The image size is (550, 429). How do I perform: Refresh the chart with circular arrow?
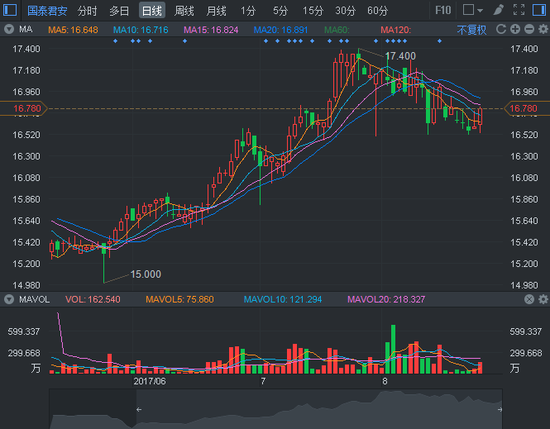pyautogui.click(x=501, y=29)
